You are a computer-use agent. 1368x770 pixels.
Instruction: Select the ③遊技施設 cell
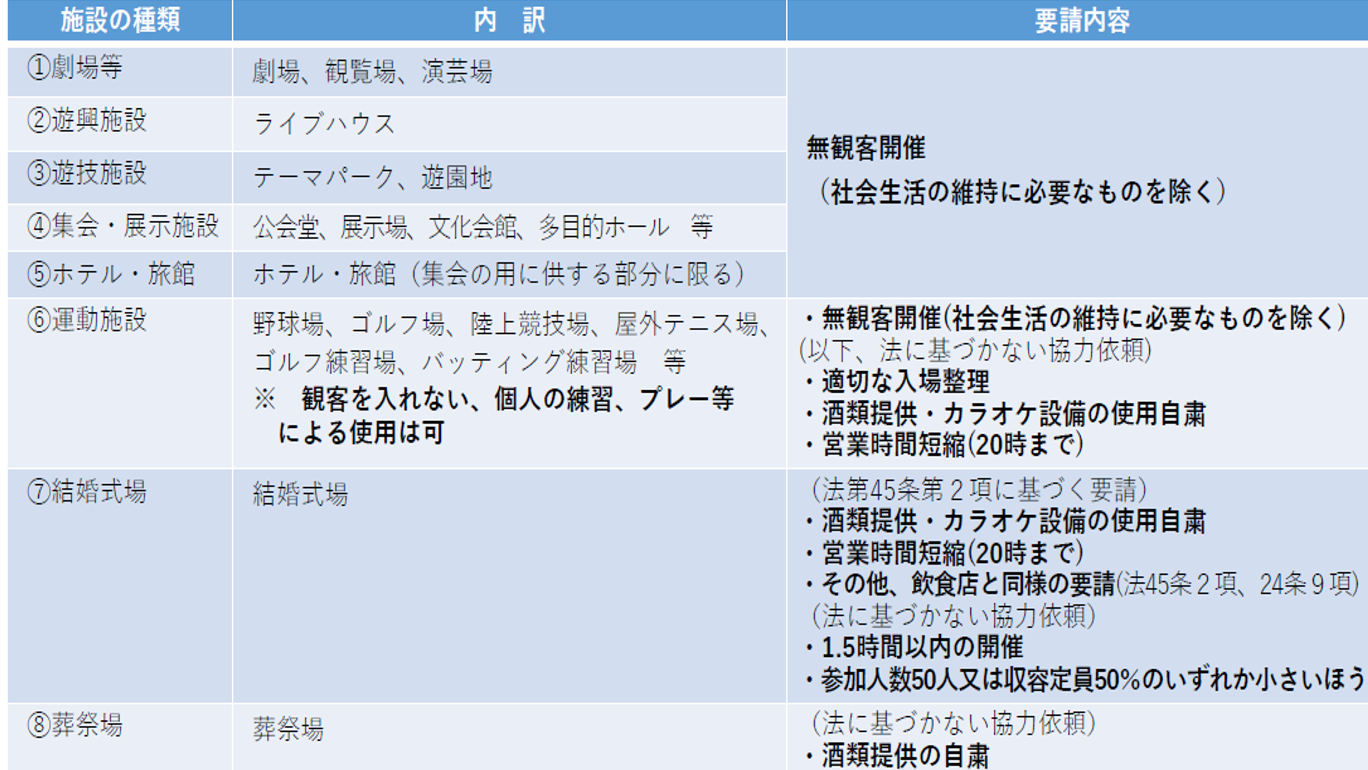click(x=120, y=177)
